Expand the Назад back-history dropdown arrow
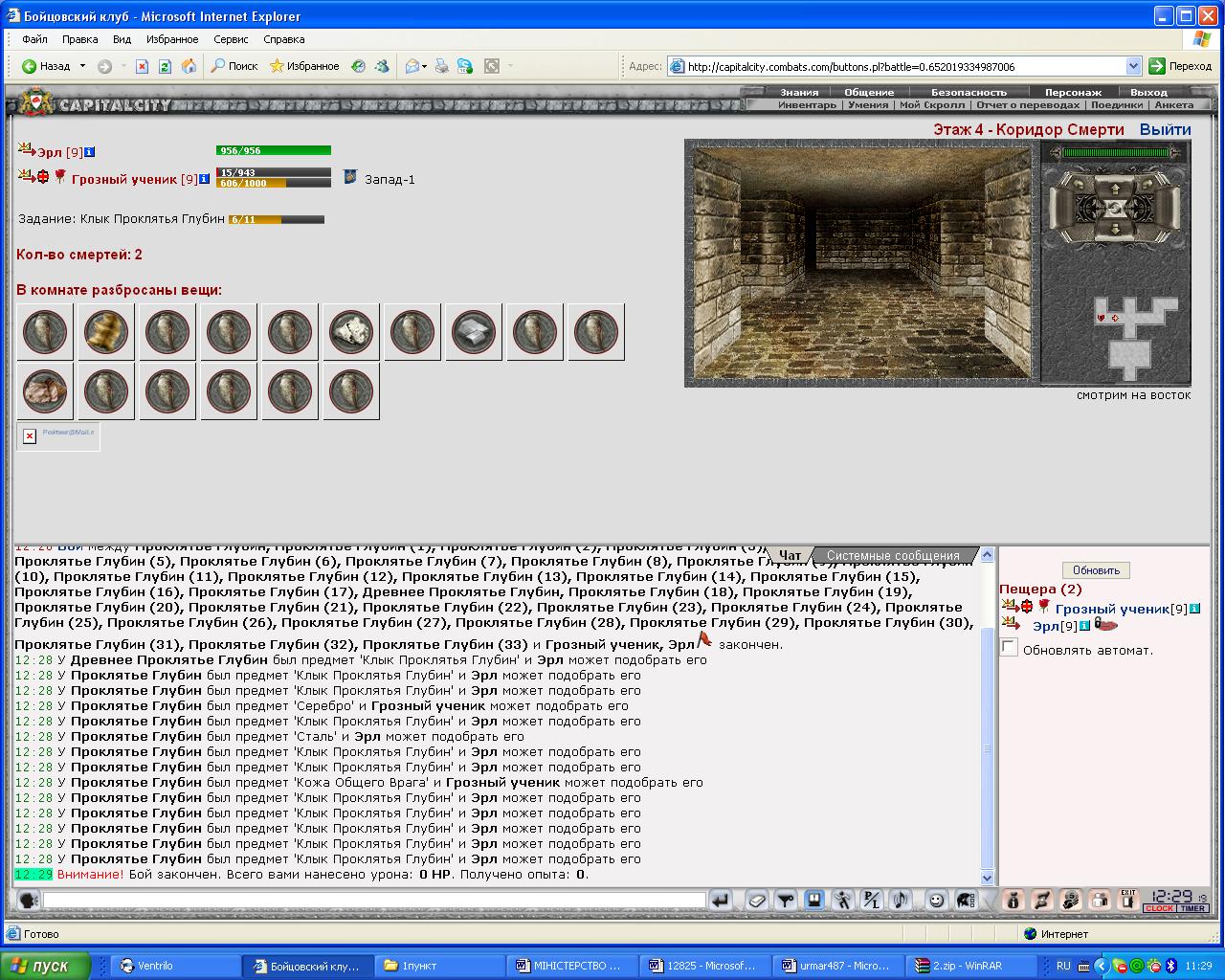 tap(82, 66)
